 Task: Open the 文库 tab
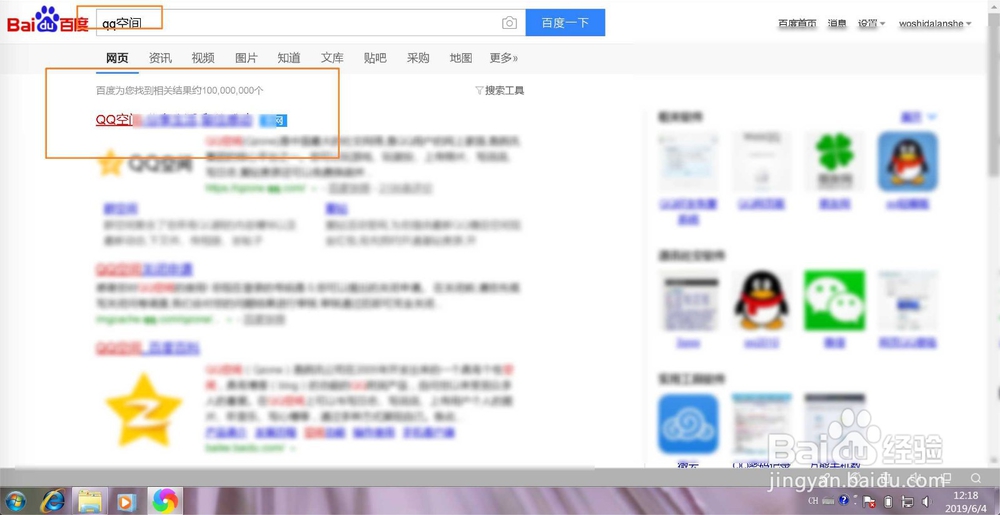332,58
